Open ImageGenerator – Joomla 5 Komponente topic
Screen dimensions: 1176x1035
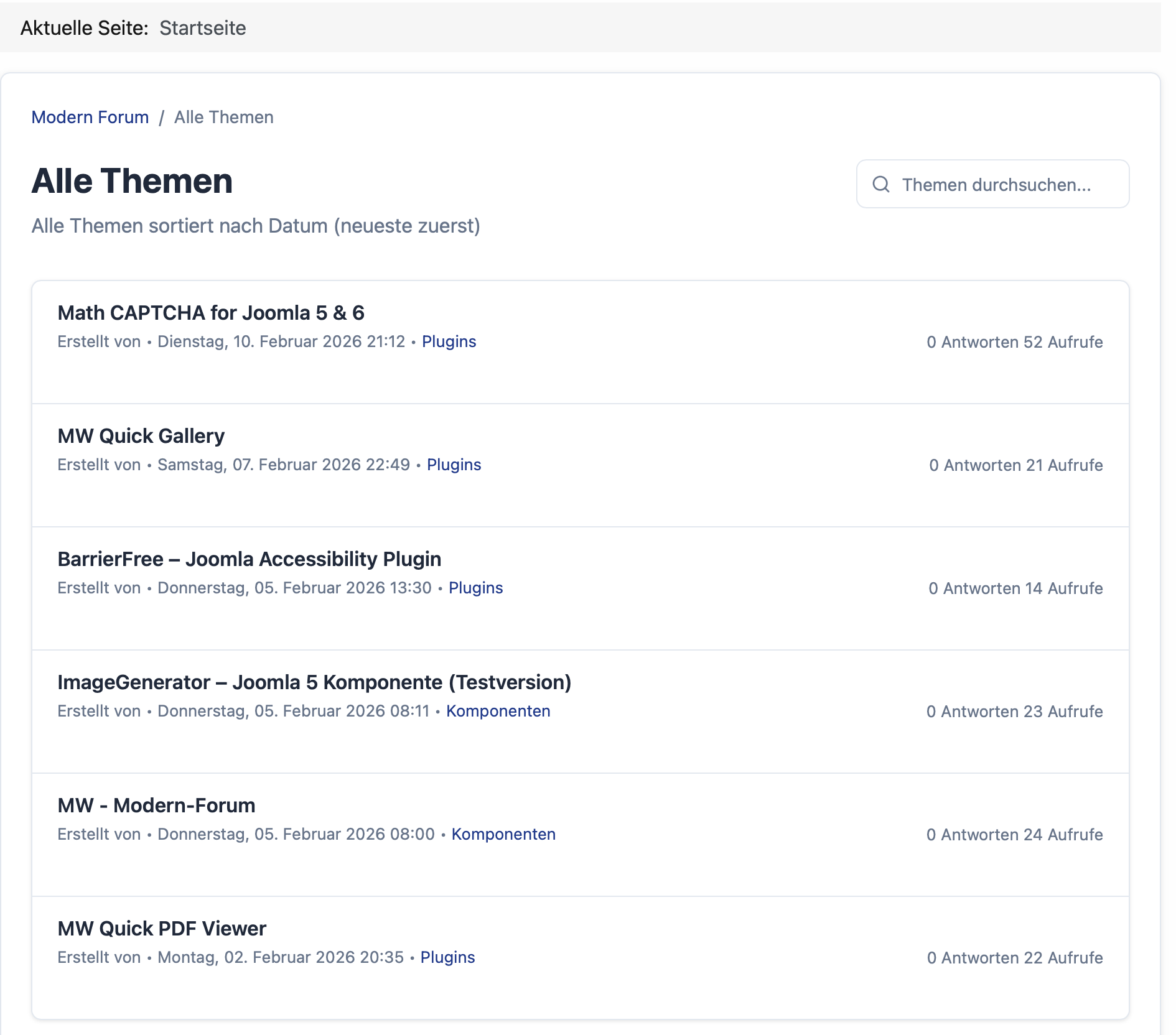314,682
